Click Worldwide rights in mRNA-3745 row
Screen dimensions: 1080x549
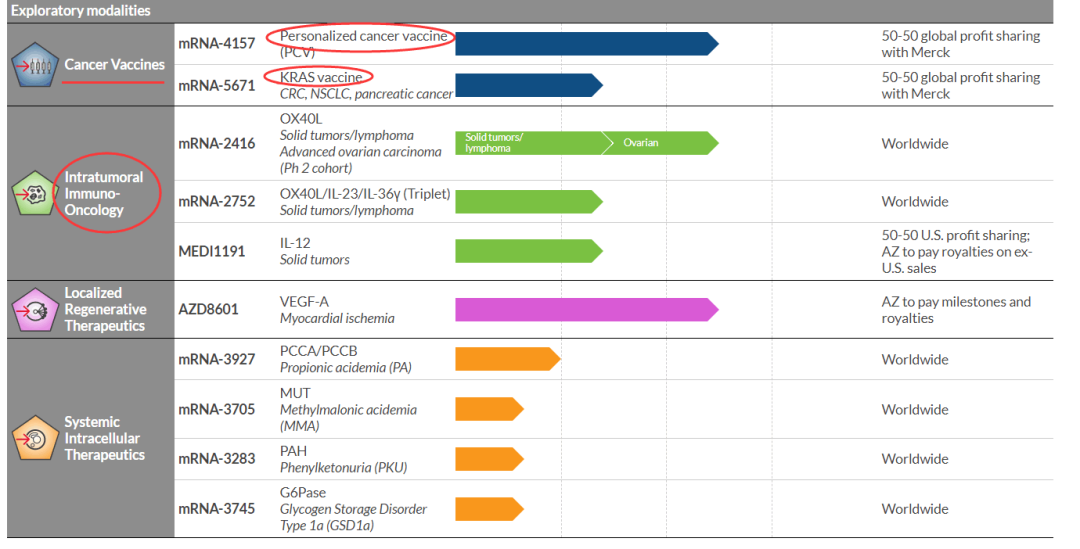tap(915, 509)
